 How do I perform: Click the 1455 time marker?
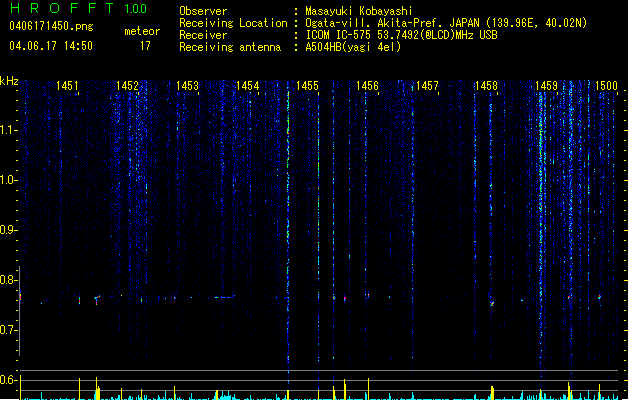tap(307, 86)
